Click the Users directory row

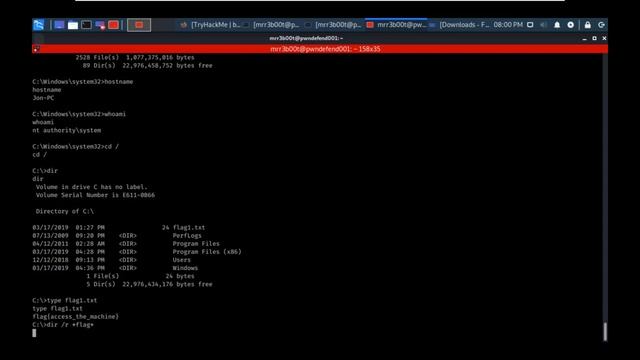[x=111, y=260]
